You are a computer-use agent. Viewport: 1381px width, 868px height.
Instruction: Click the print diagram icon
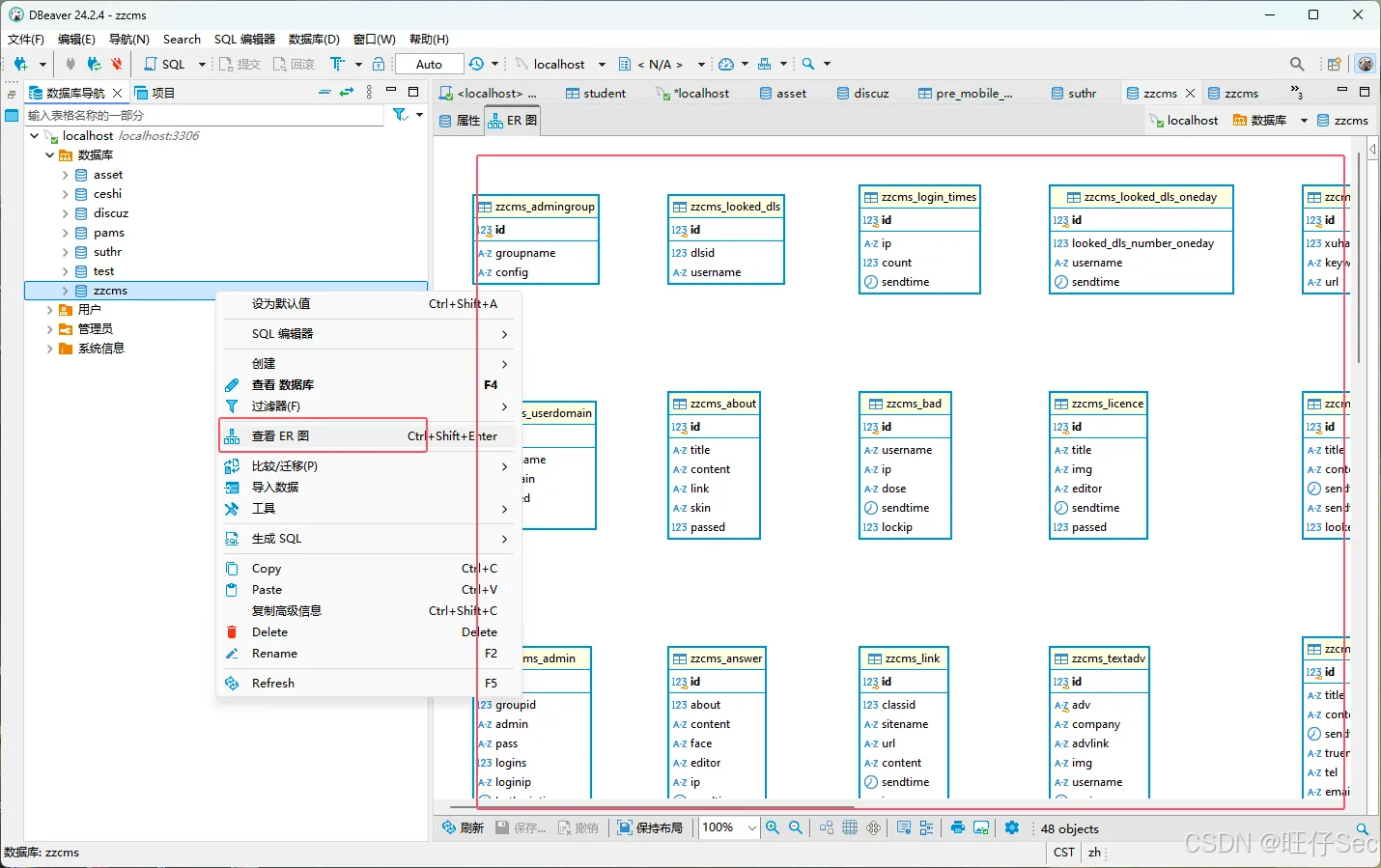[958, 827]
